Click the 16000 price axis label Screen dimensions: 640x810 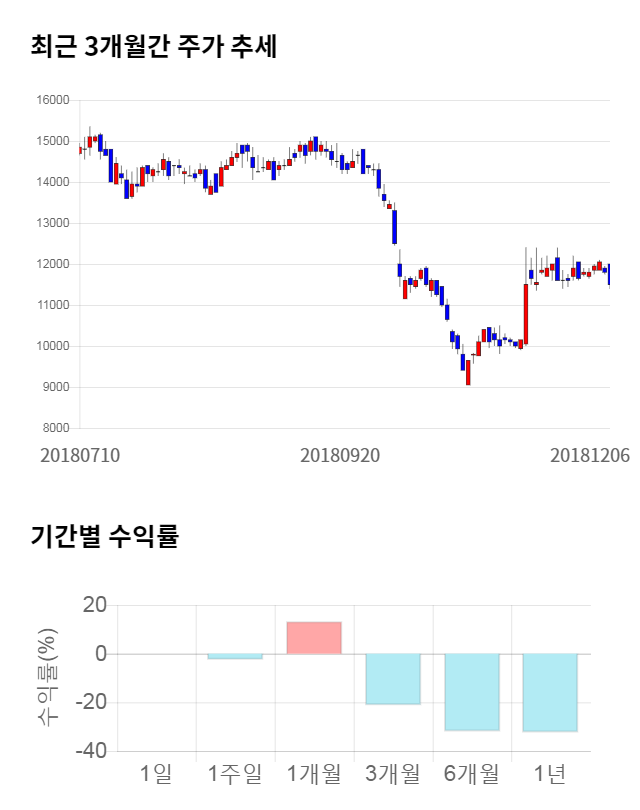pyautogui.click(x=54, y=100)
